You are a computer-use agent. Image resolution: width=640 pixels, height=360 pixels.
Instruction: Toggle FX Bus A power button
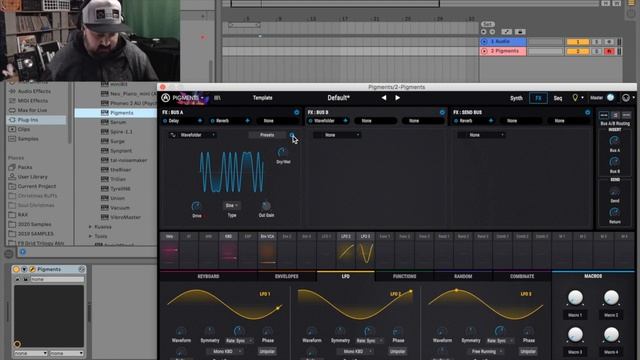tap(297, 112)
